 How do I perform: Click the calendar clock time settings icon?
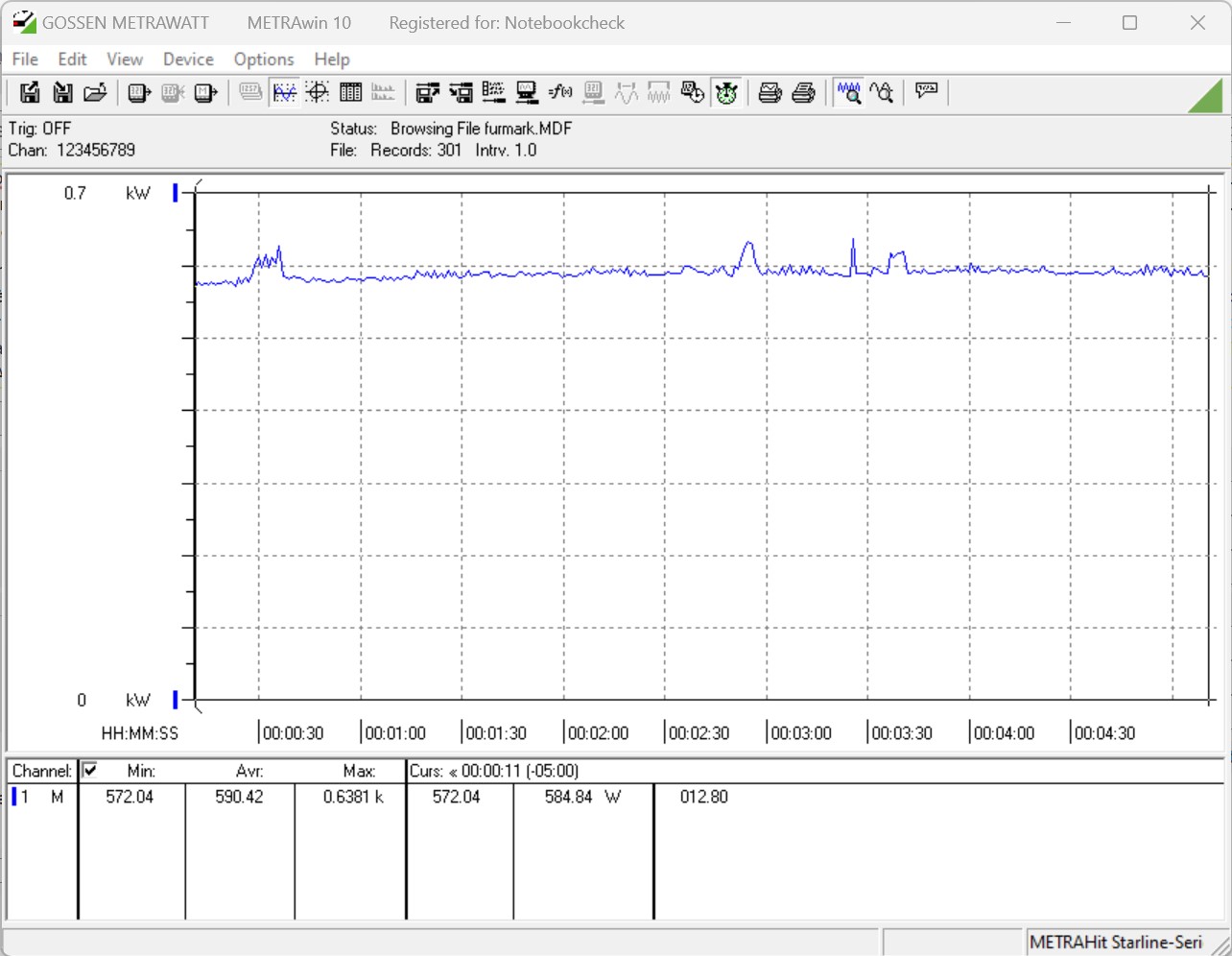(693, 92)
